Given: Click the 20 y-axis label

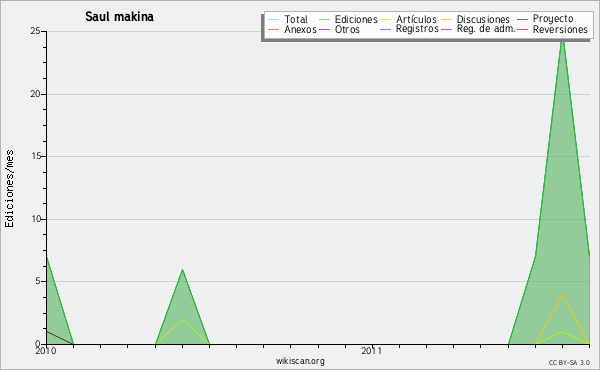Looking at the screenshot, I should [x=36, y=94].
